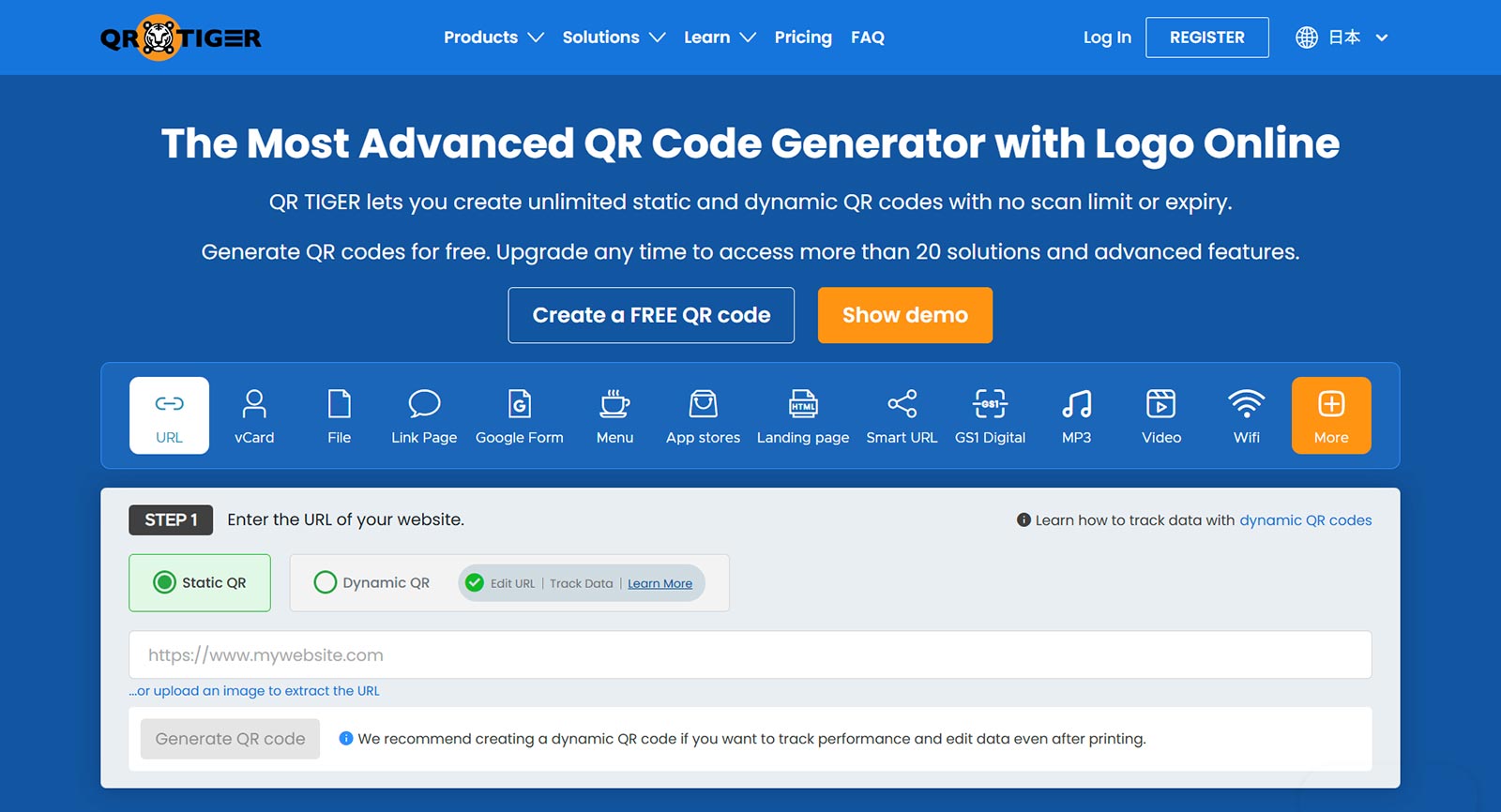Select the Video QR icon
This screenshot has height=812, width=1501.
pos(1161,404)
